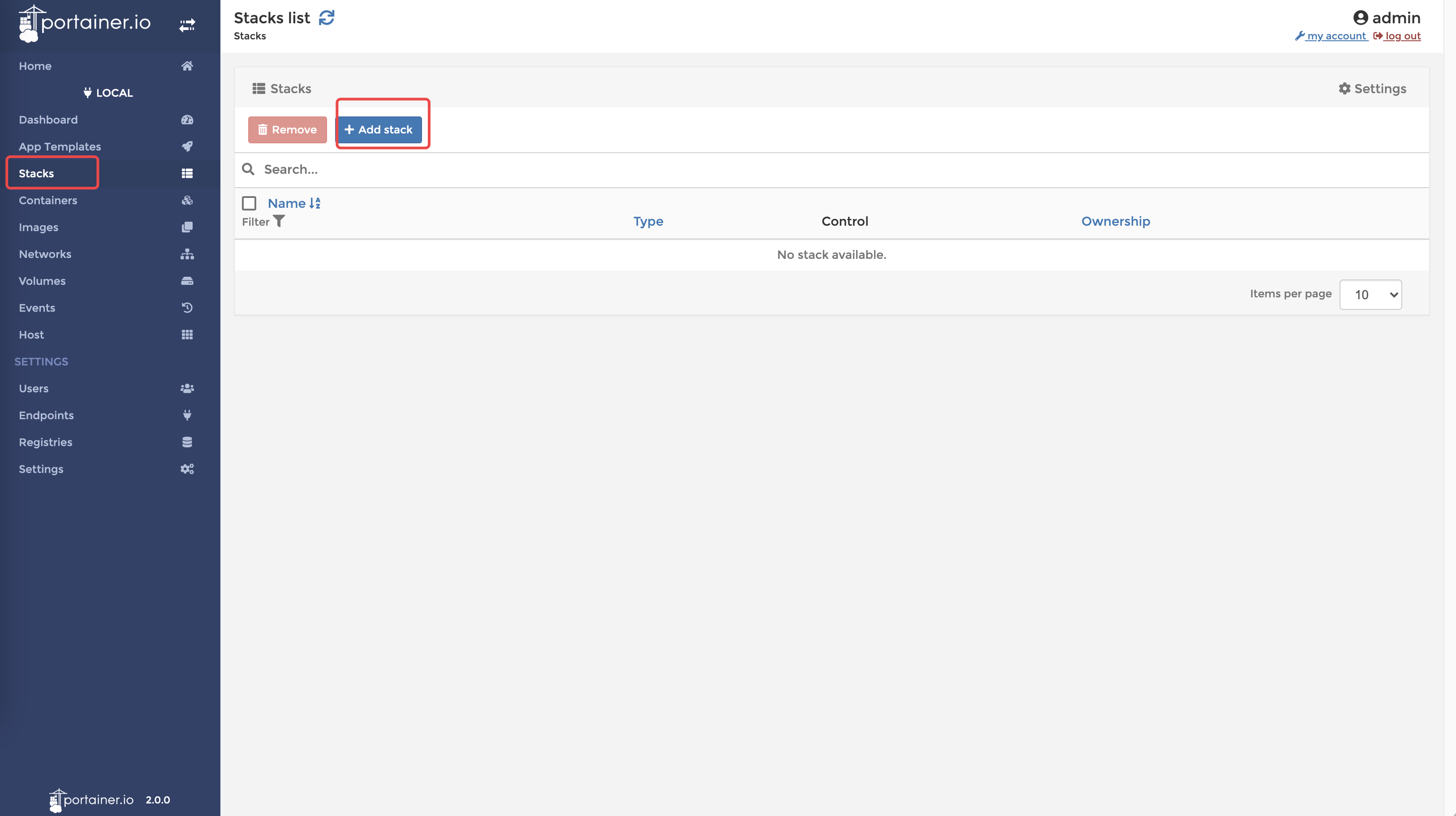Click the Networks sitemap icon

187,254
